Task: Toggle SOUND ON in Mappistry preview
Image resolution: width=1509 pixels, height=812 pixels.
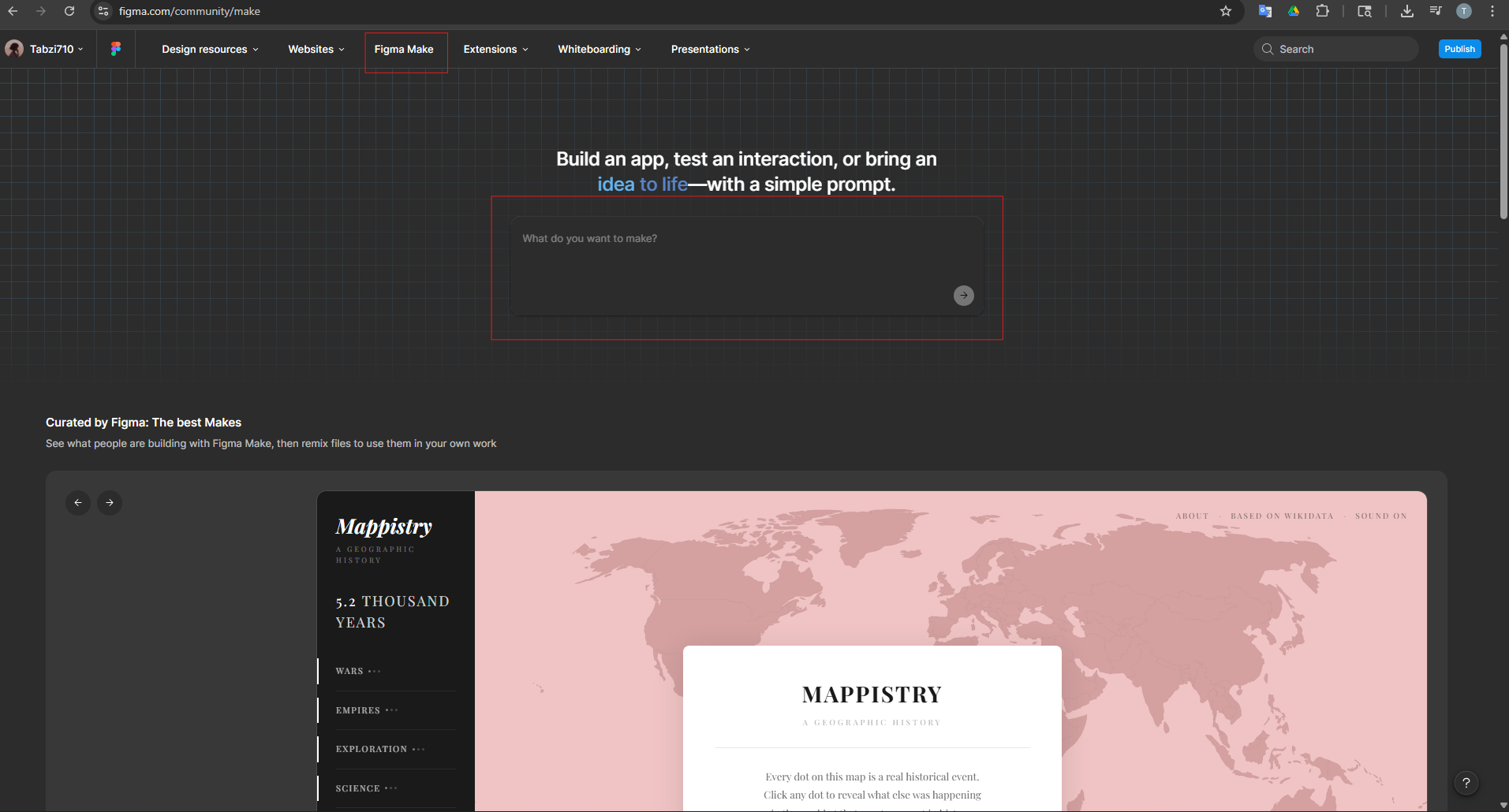Action: pyautogui.click(x=1380, y=516)
